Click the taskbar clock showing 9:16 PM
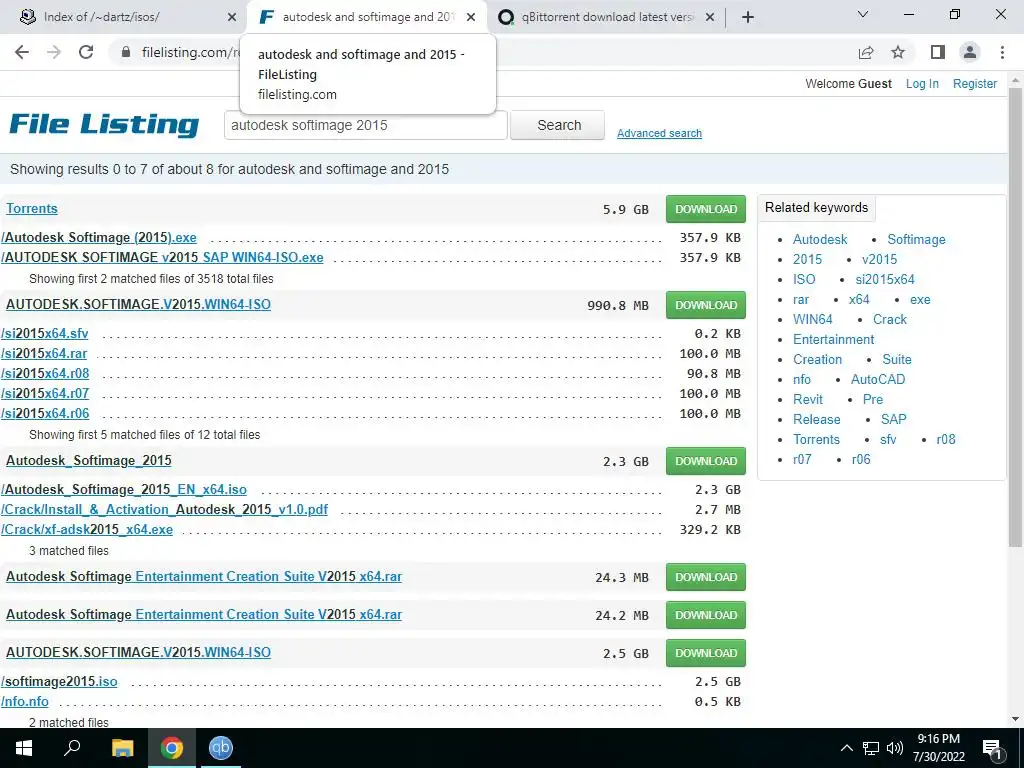 click(x=938, y=748)
